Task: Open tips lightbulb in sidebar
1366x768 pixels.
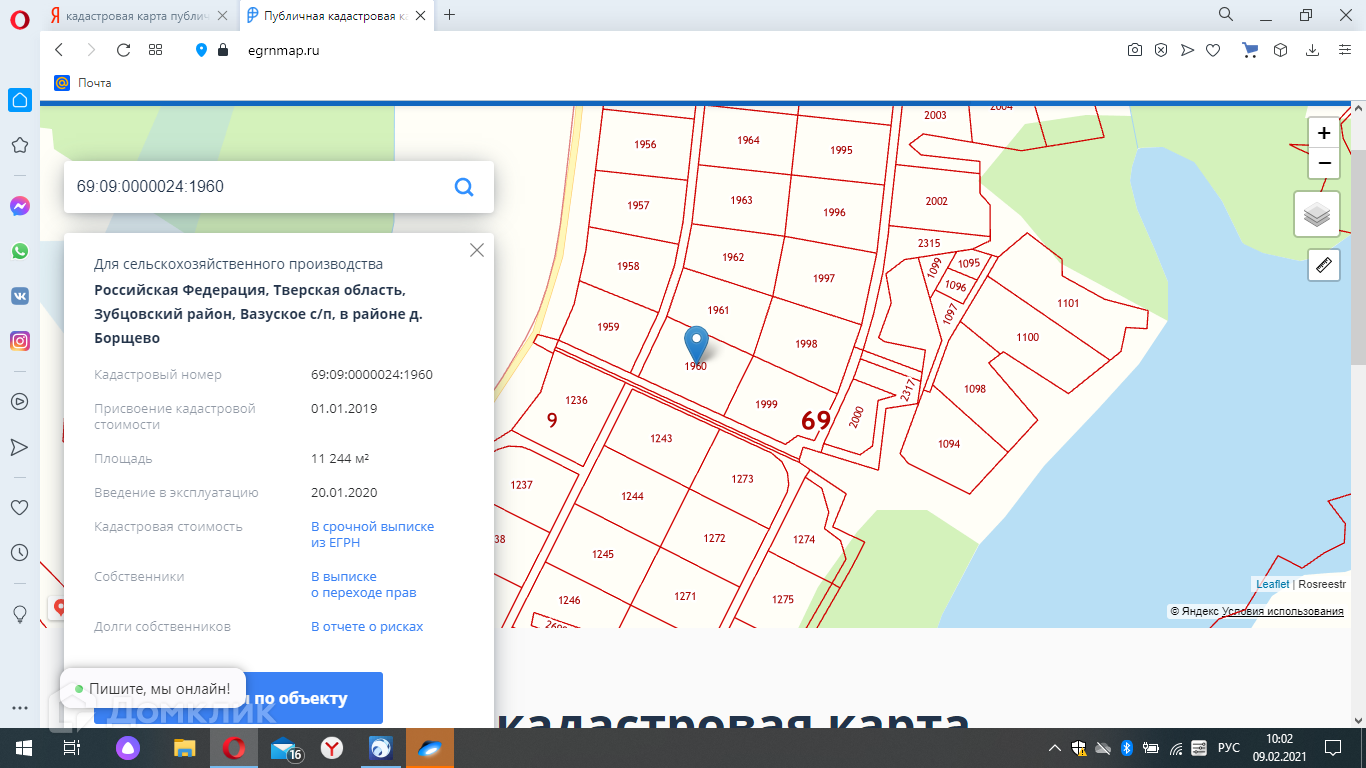Action: [19, 614]
